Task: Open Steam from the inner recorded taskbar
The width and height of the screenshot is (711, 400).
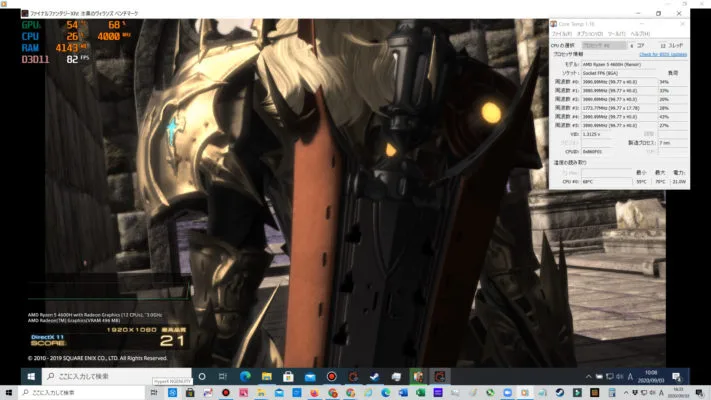Action: pos(375,376)
